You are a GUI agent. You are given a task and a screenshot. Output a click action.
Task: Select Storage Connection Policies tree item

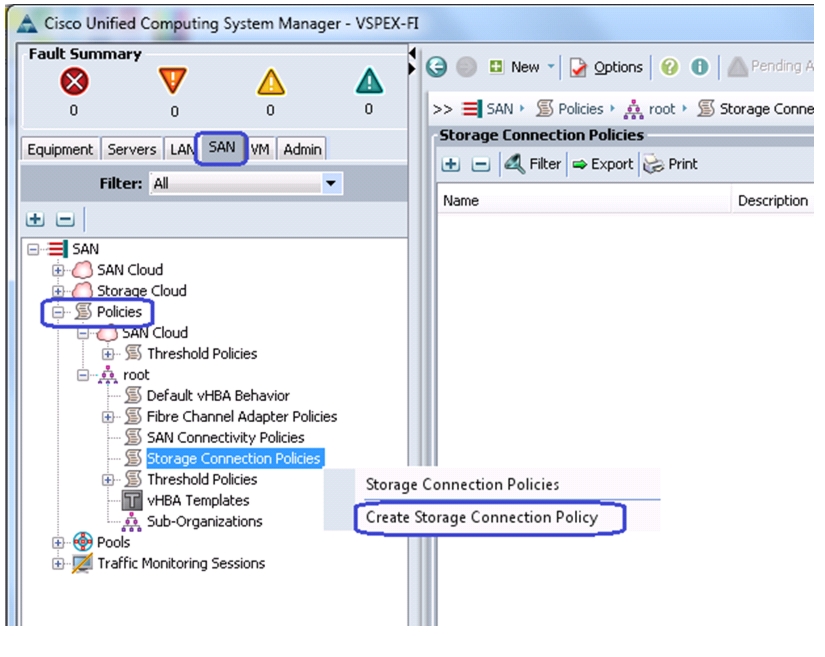234,459
